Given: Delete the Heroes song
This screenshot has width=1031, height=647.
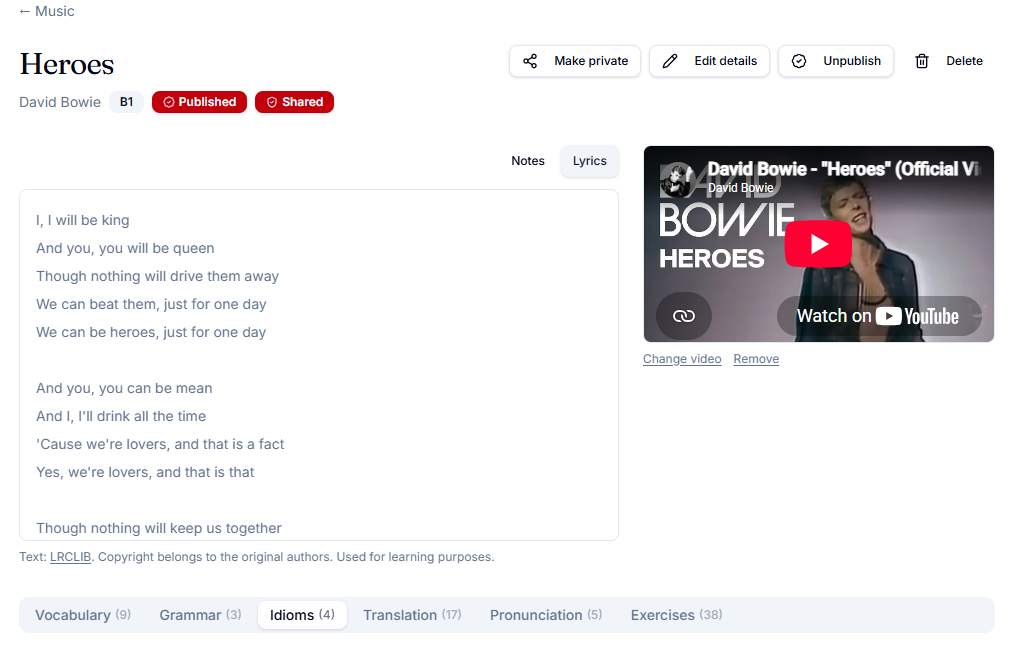Looking at the screenshot, I should 949,61.
